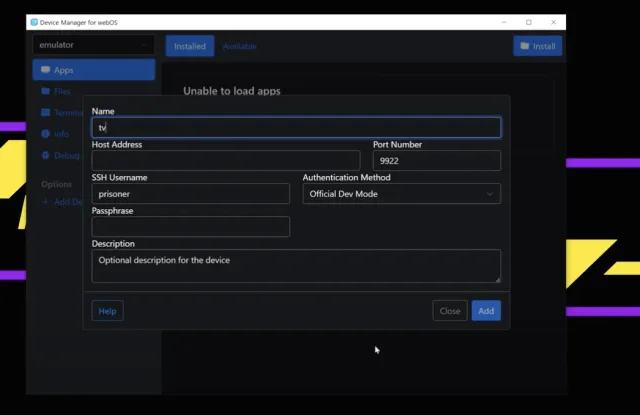Focus the Host Address input field
The image size is (640, 415).
(225, 161)
